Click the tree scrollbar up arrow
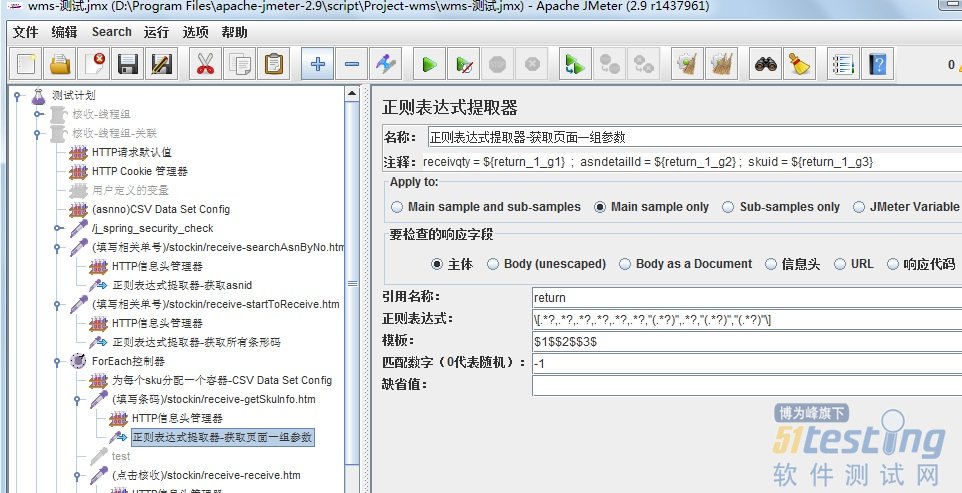Screen dimensions: 962x493 pyautogui.click(x=352, y=94)
